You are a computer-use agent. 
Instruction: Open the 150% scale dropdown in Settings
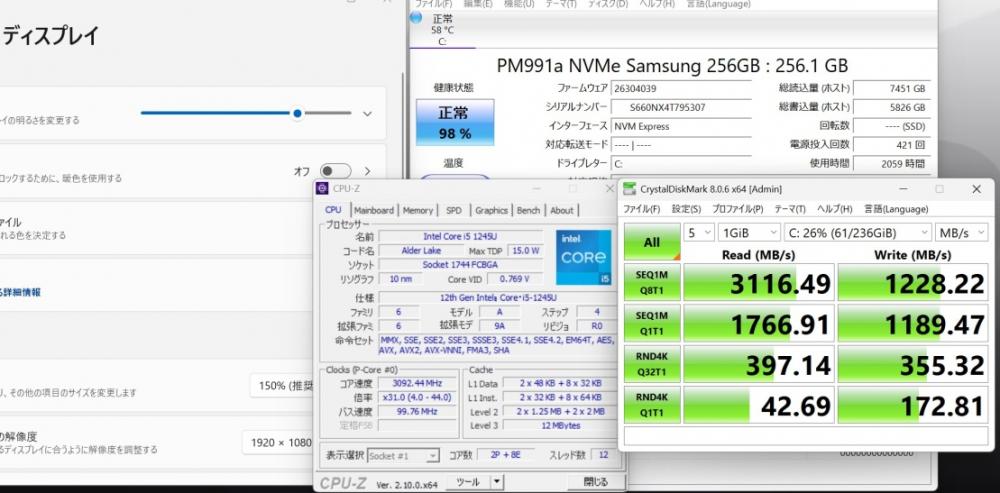282,385
